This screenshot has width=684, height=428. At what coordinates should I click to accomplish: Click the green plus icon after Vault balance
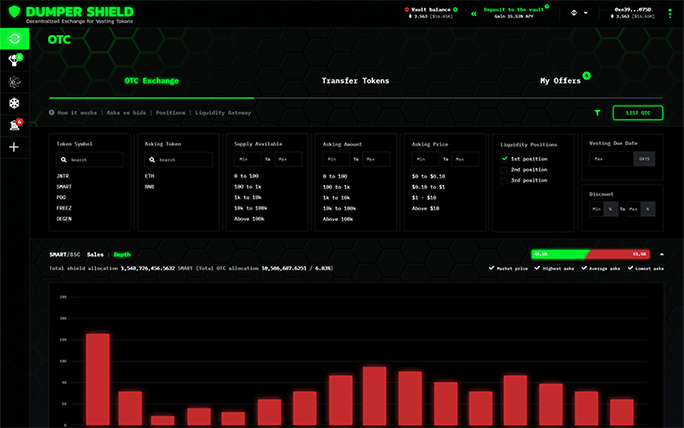[x=455, y=10]
